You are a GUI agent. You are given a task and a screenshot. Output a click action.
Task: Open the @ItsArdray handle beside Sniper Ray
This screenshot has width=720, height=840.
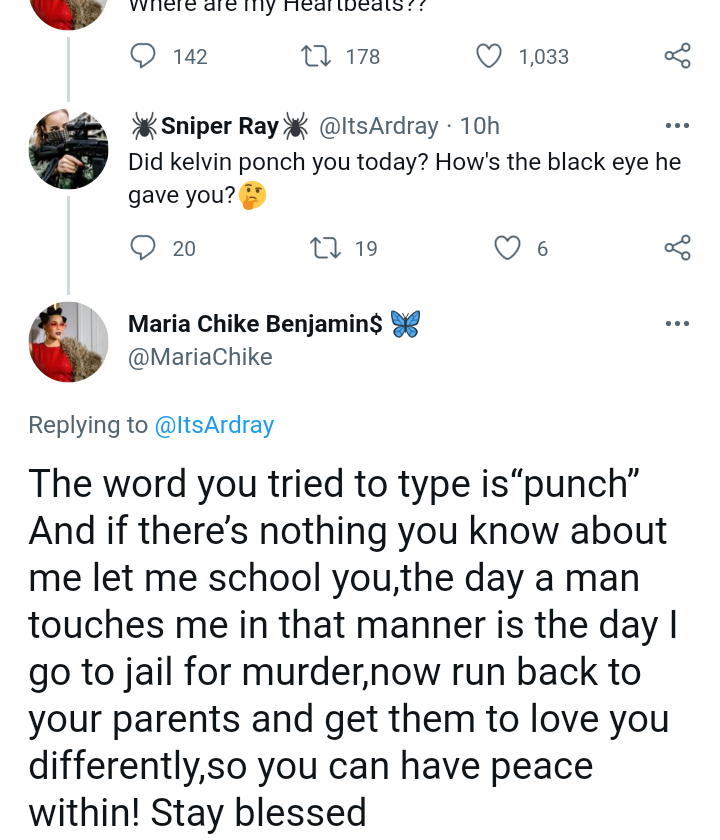(x=378, y=126)
